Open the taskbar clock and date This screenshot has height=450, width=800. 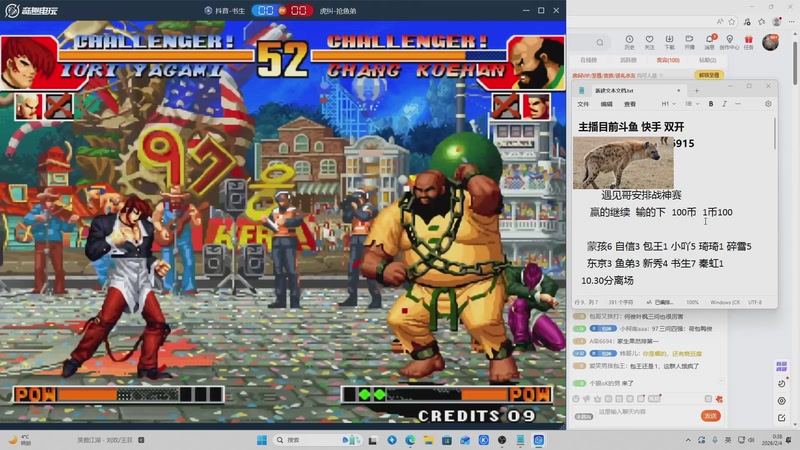[774, 440]
